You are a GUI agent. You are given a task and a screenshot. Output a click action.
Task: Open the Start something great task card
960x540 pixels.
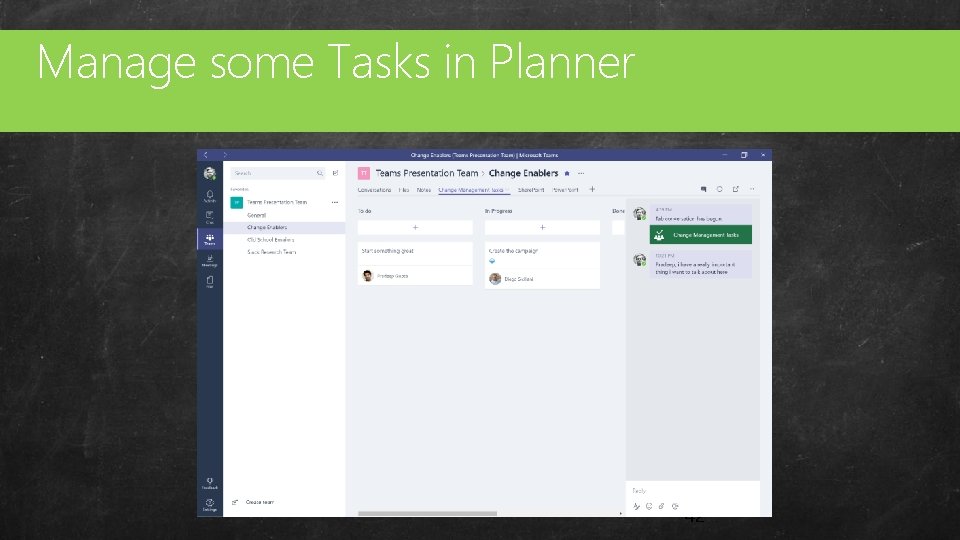coord(415,263)
